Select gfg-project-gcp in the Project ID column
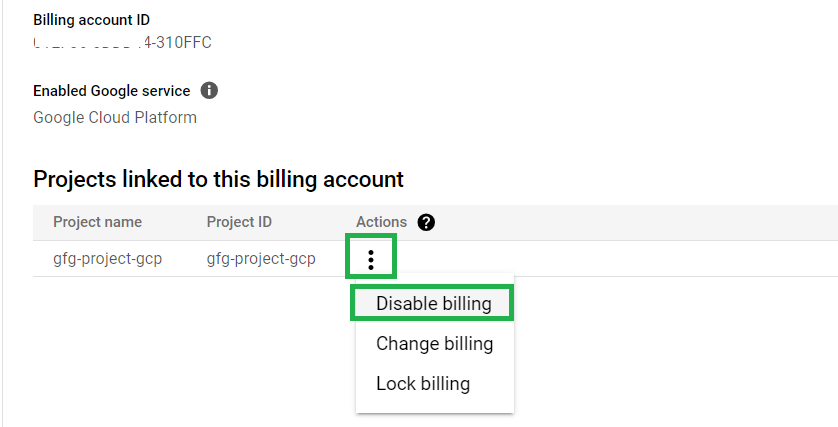This screenshot has height=427, width=838. (x=261, y=259)
